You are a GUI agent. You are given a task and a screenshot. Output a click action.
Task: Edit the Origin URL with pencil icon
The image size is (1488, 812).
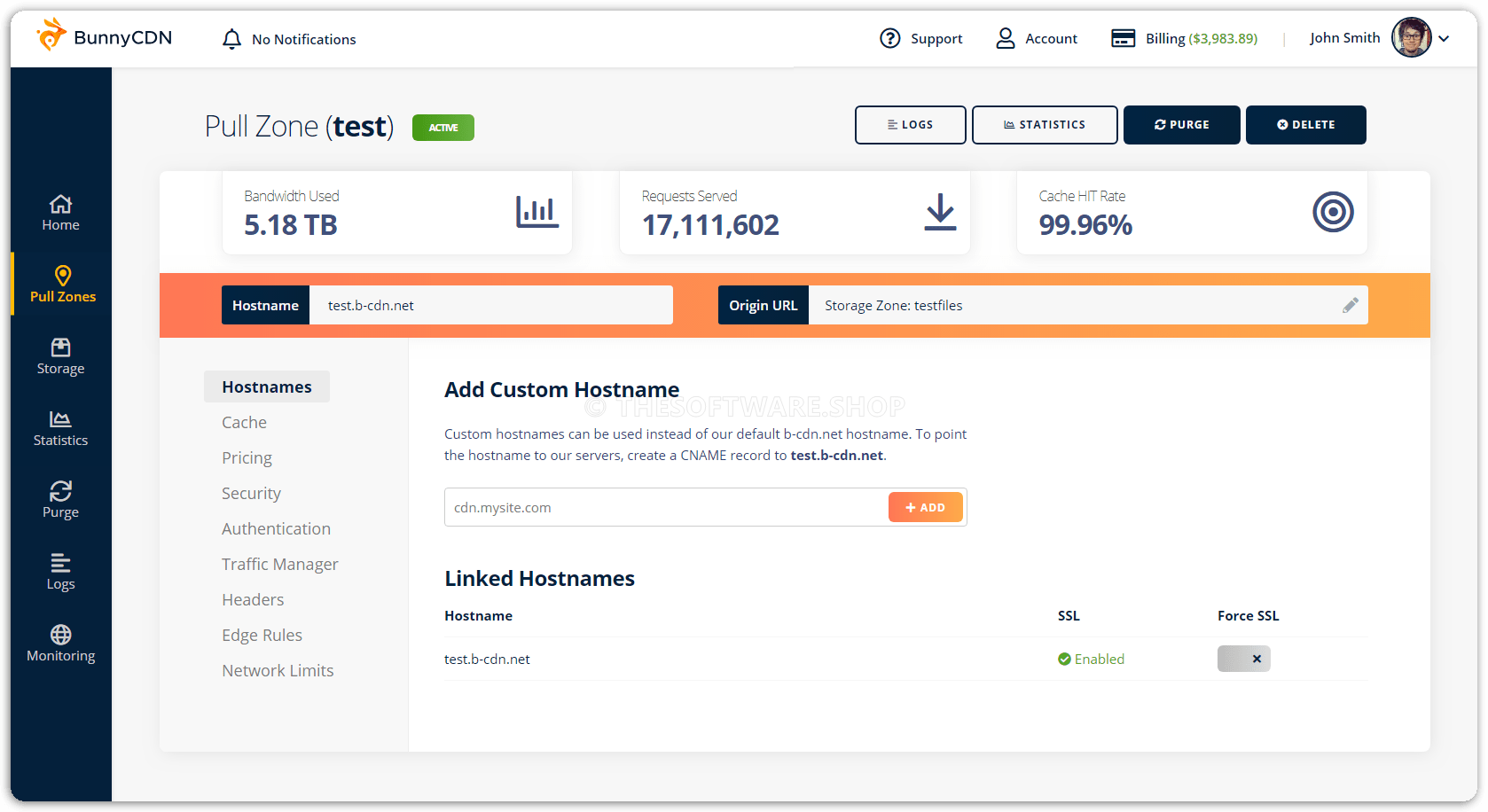point(1350,305)
